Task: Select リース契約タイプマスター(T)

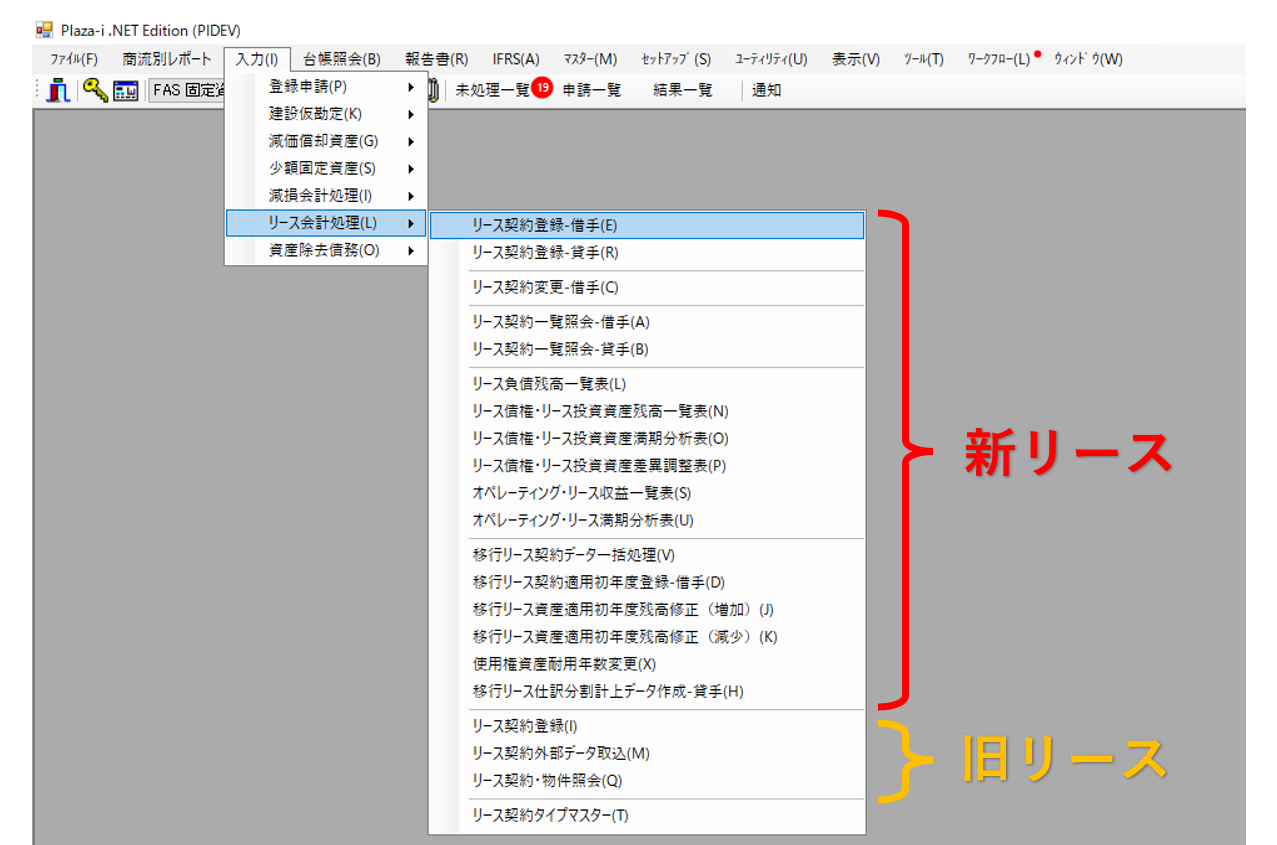Action: coord(647,815)
